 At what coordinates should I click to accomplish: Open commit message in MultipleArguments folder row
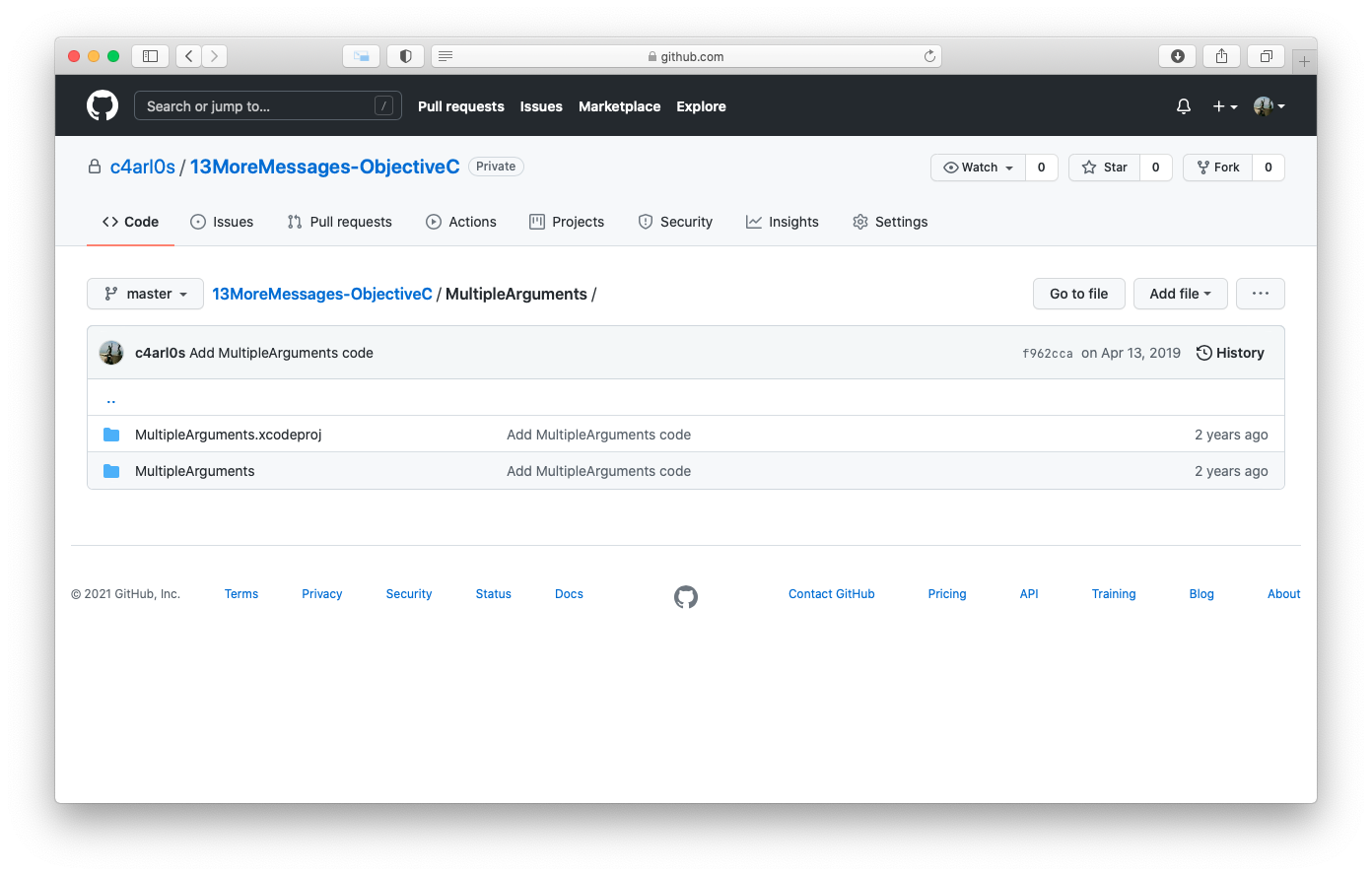(x=599, y=471)
